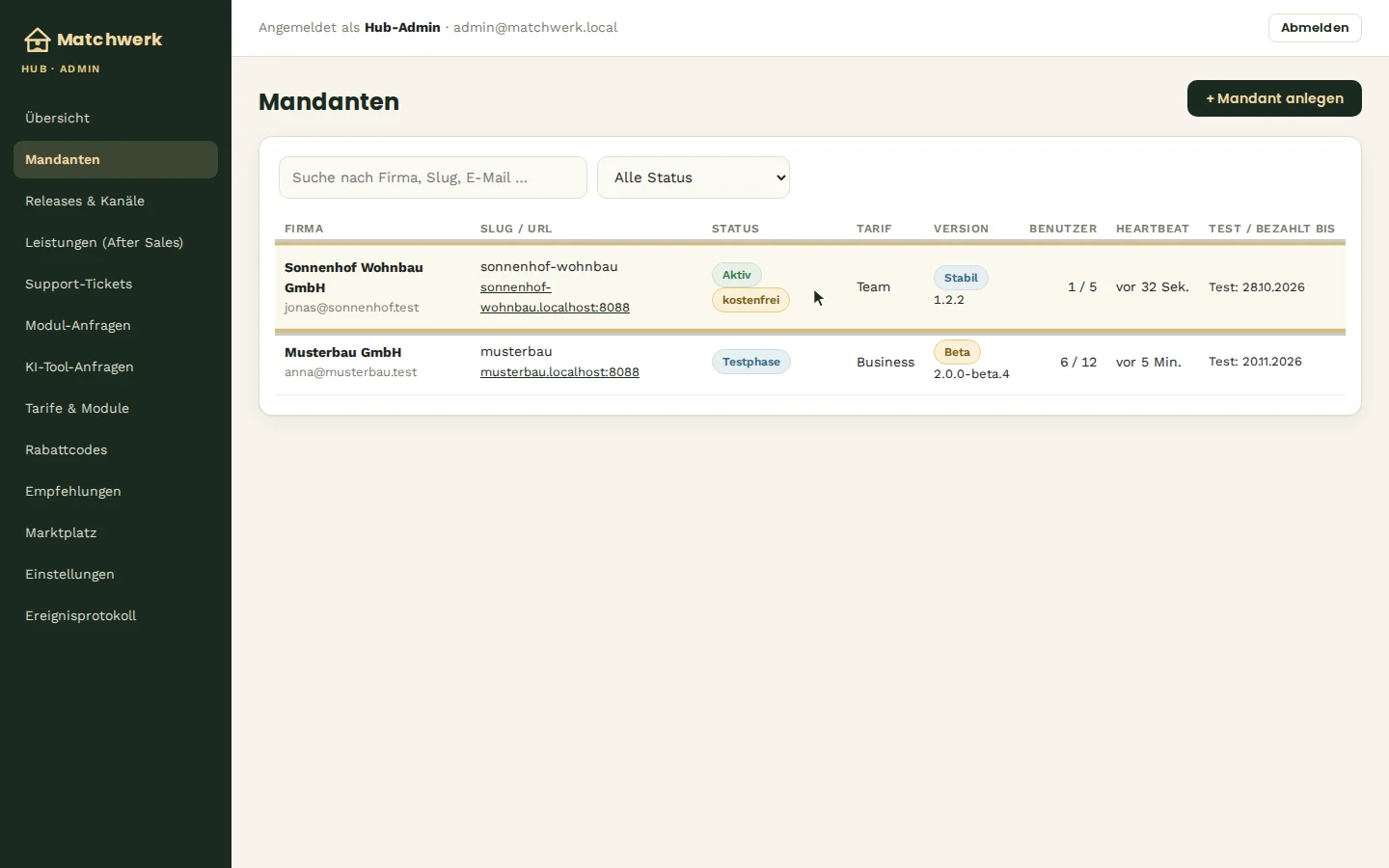Open Einstellungen in the sidebar

click(116, 574)
